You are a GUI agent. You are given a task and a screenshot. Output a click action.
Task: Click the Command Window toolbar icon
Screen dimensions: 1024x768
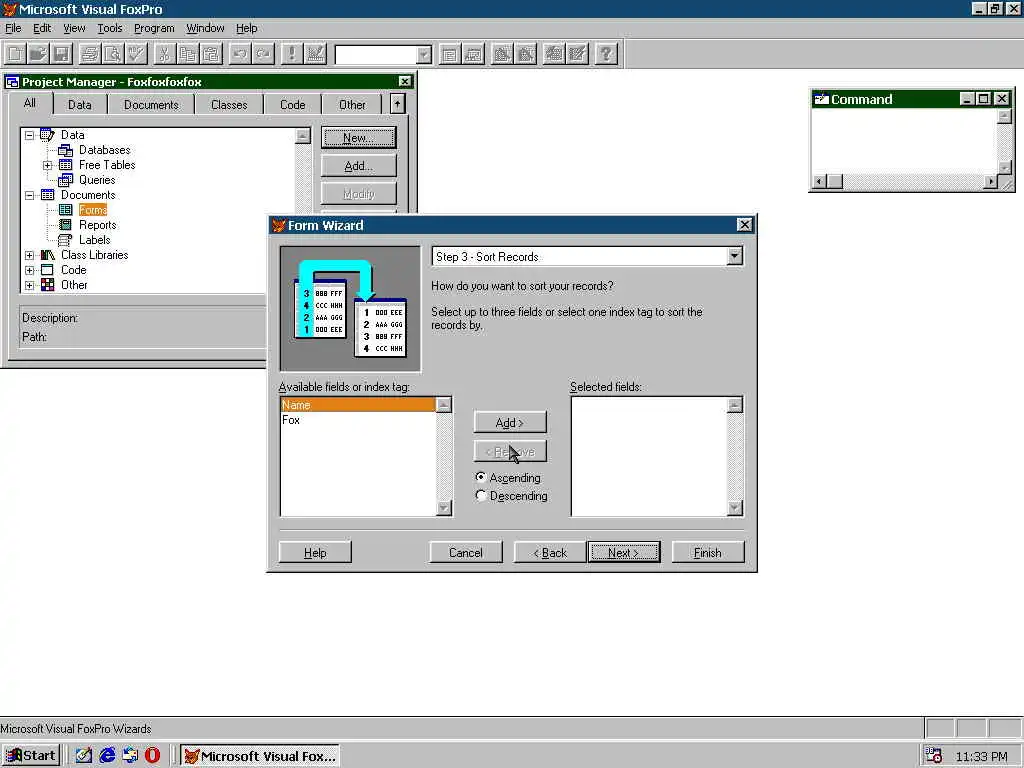coord(449,54)
